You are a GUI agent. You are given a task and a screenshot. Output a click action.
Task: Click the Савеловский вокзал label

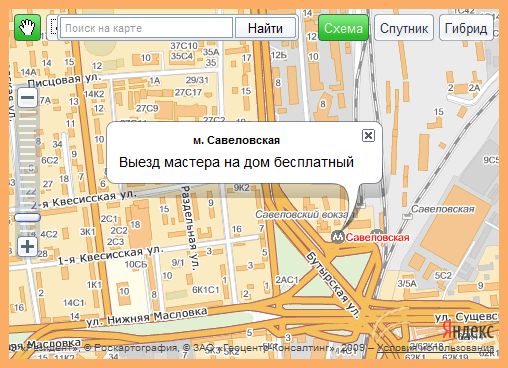(x=302, y=215)
